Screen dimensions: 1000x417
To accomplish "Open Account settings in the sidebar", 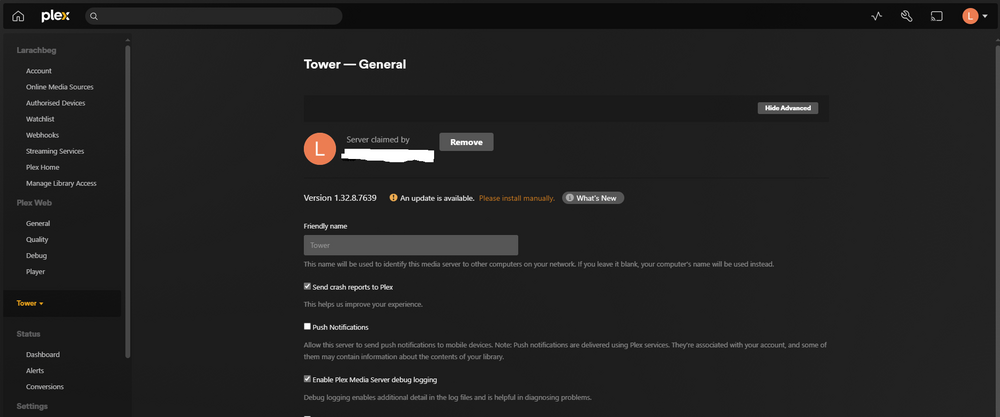I will (x=39, y=71).
